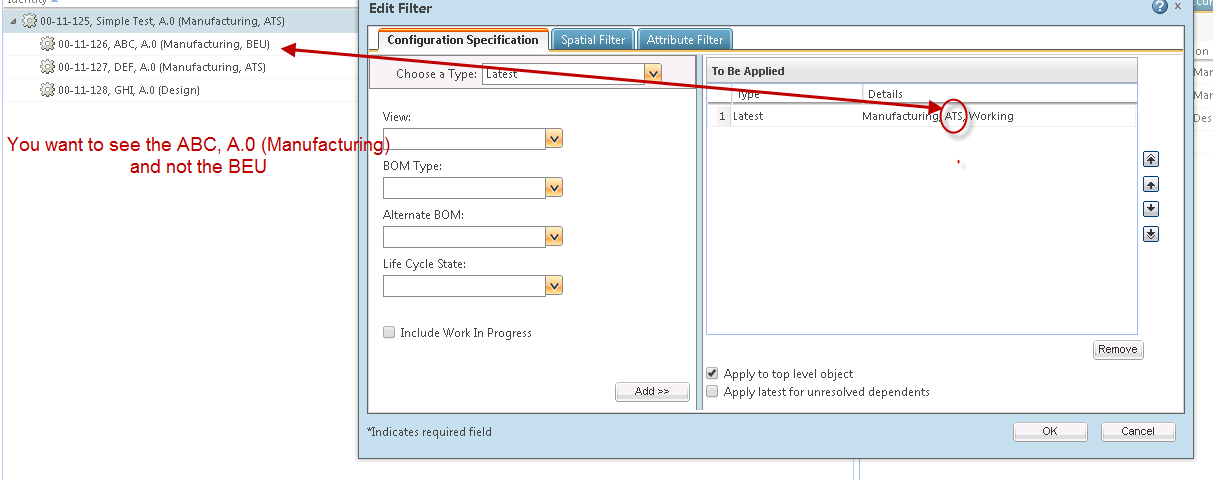
Task: Click the Remove button
Action: coord(1117,349)
